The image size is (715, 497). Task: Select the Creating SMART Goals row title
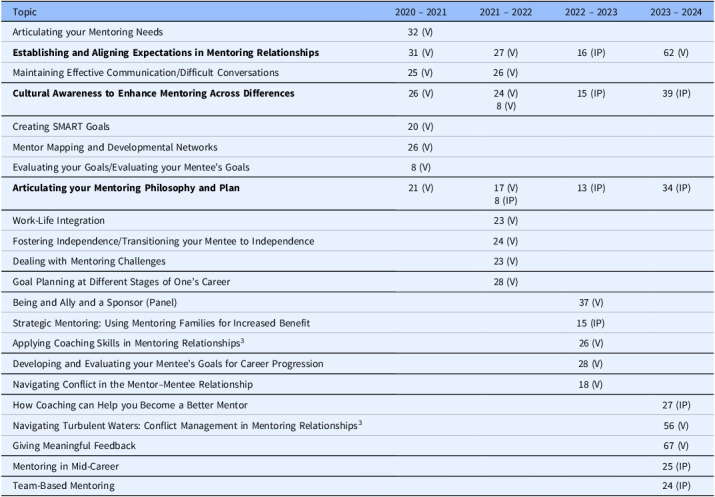(61, 126)
